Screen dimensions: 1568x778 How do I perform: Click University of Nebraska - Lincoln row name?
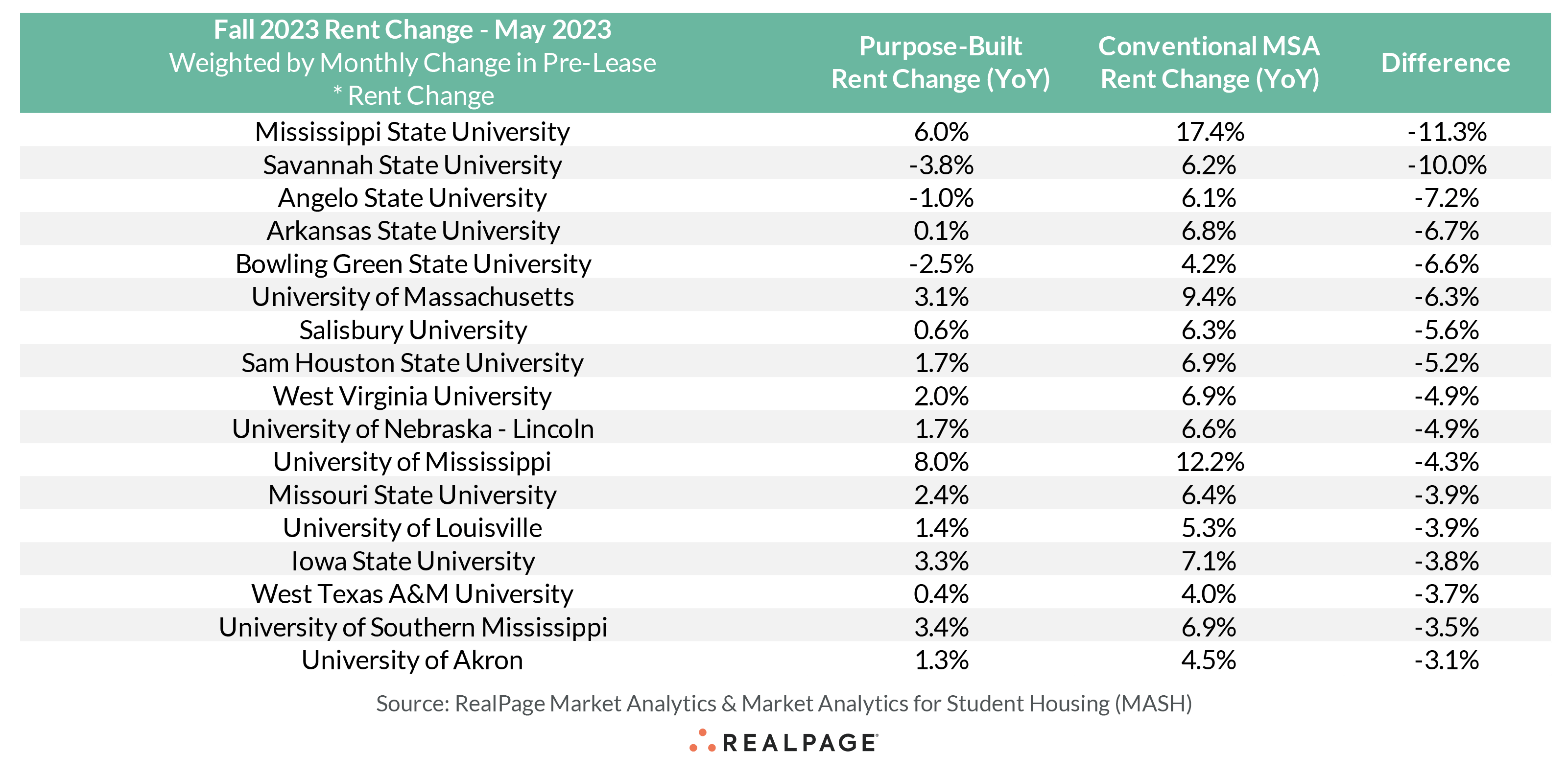click(413, 429)
